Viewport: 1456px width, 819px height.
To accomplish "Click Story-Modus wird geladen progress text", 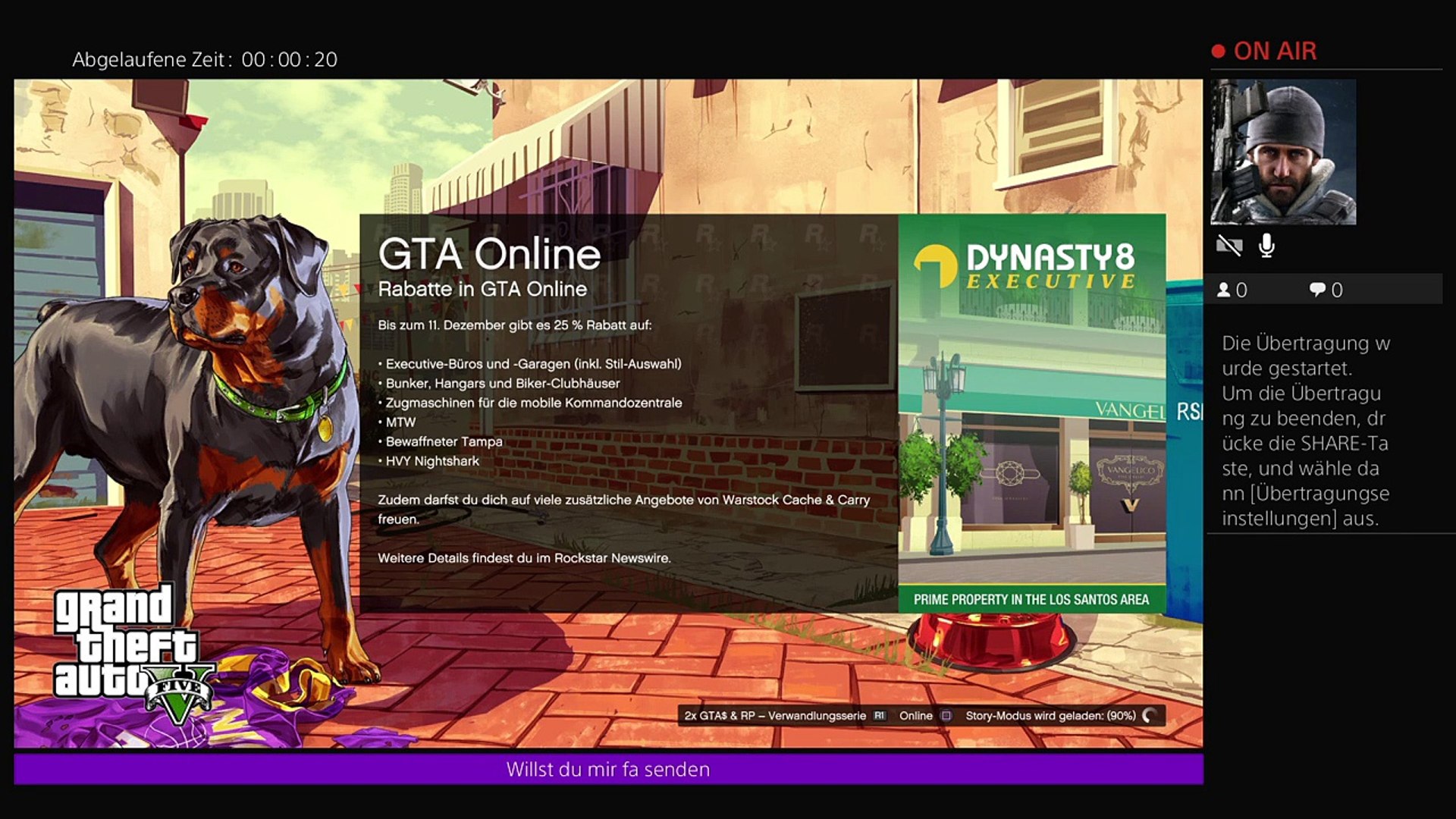I will pos(1050,715).
